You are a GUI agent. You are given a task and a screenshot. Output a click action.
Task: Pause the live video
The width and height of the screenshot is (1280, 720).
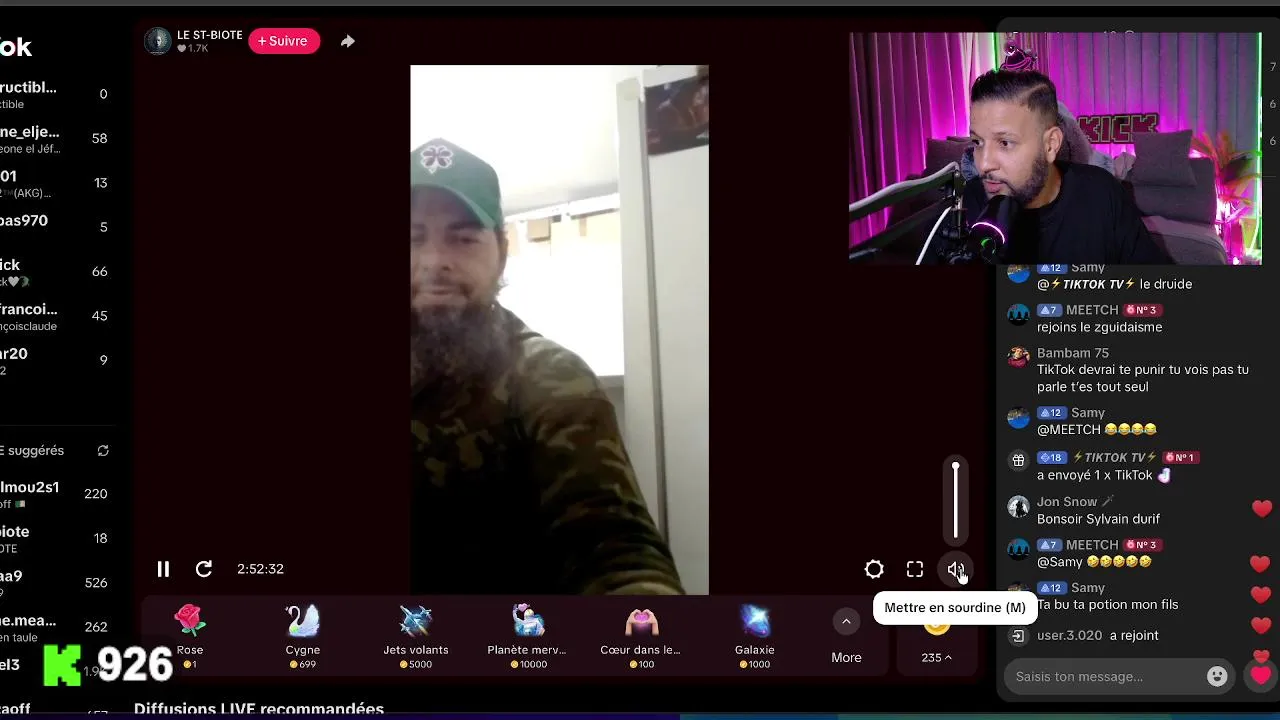pyautogui.click(x=163, y=569)
